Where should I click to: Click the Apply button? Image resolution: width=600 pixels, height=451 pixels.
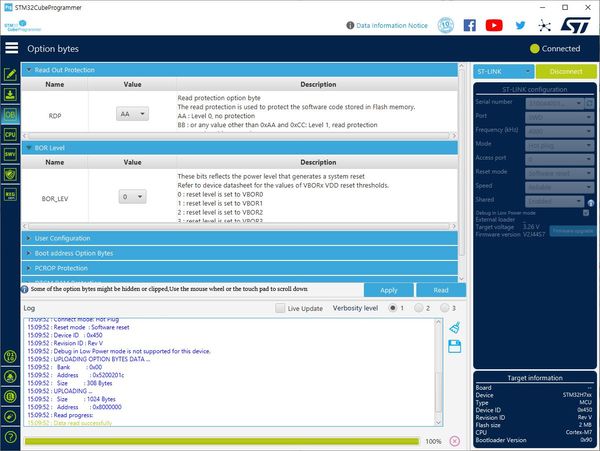pyautogui.click(x=389, y=290)
